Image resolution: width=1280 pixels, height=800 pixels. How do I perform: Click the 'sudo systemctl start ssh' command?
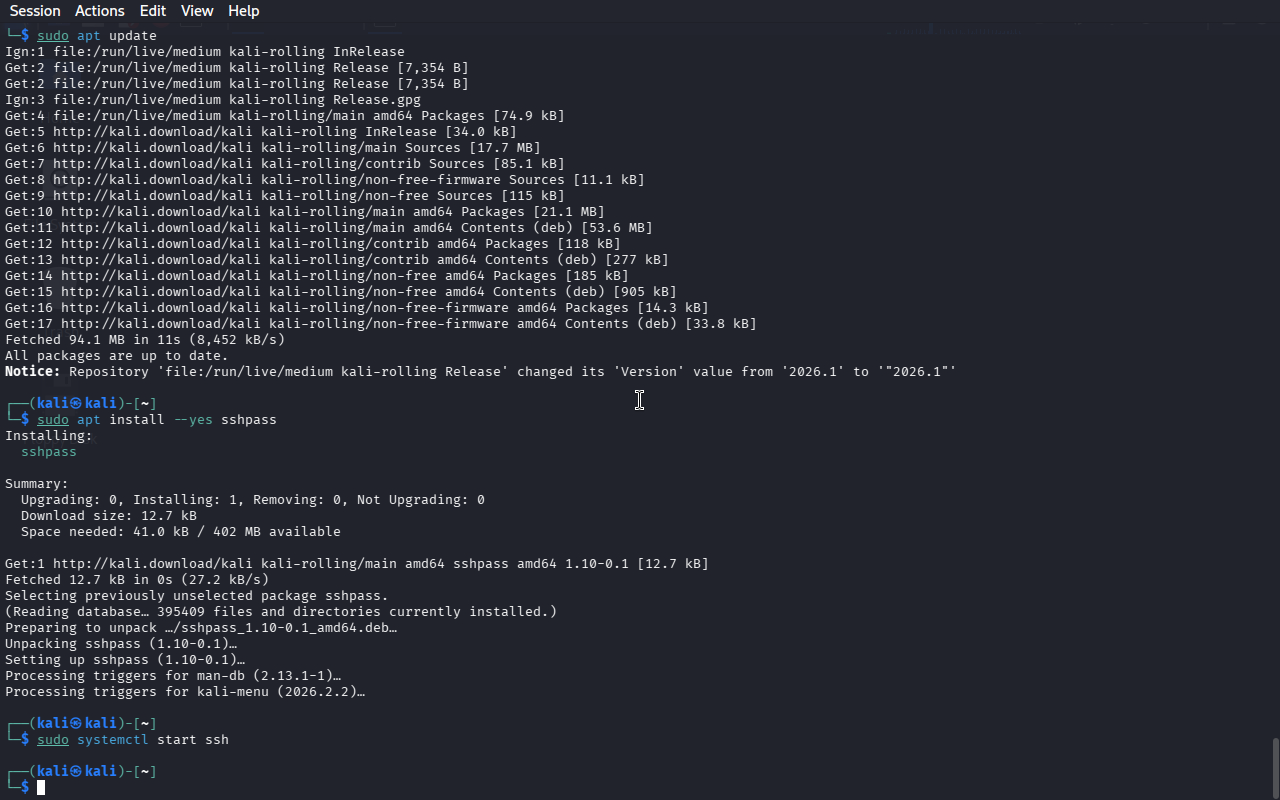point(133,740)
